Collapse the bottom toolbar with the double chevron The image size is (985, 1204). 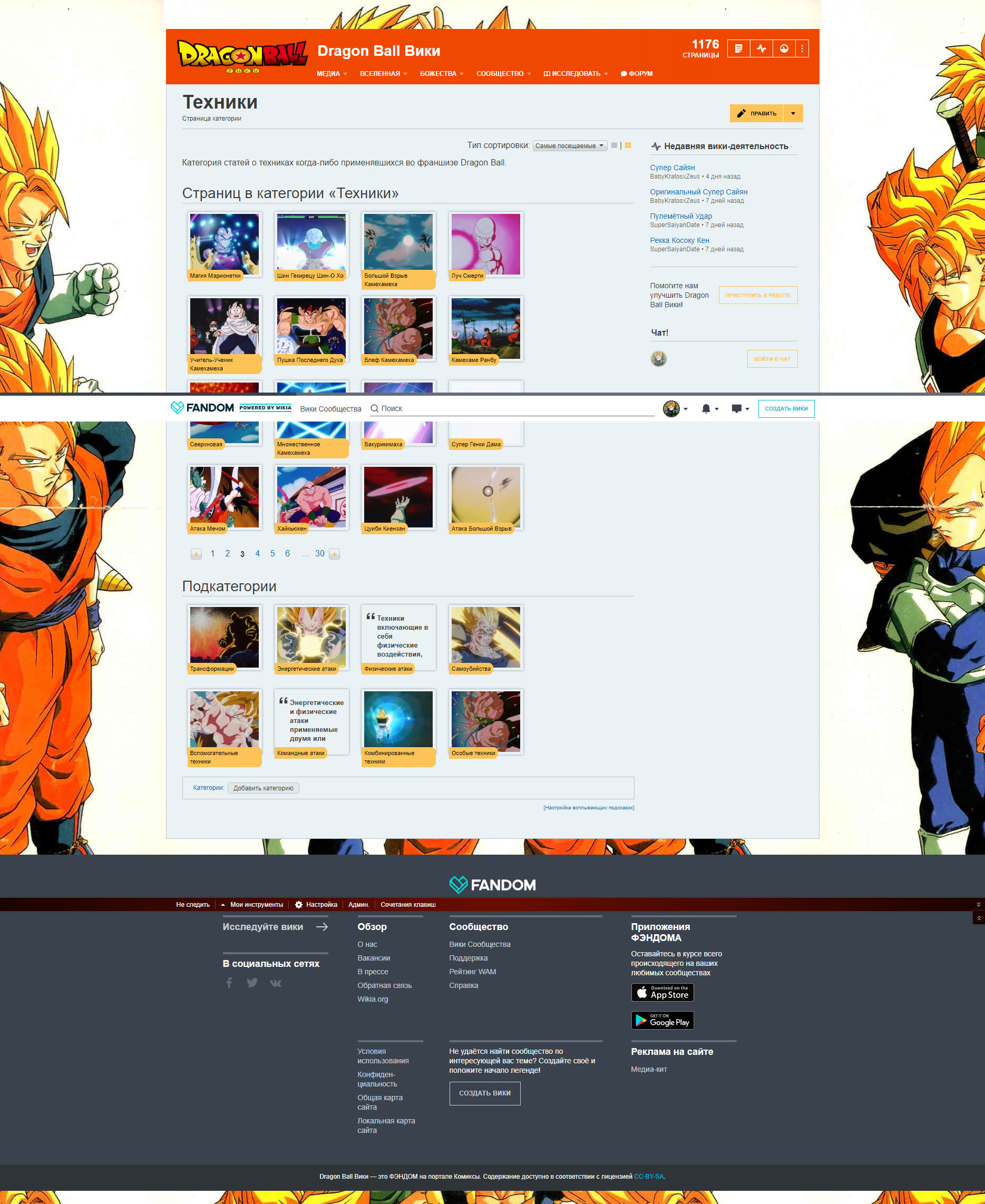978,905
